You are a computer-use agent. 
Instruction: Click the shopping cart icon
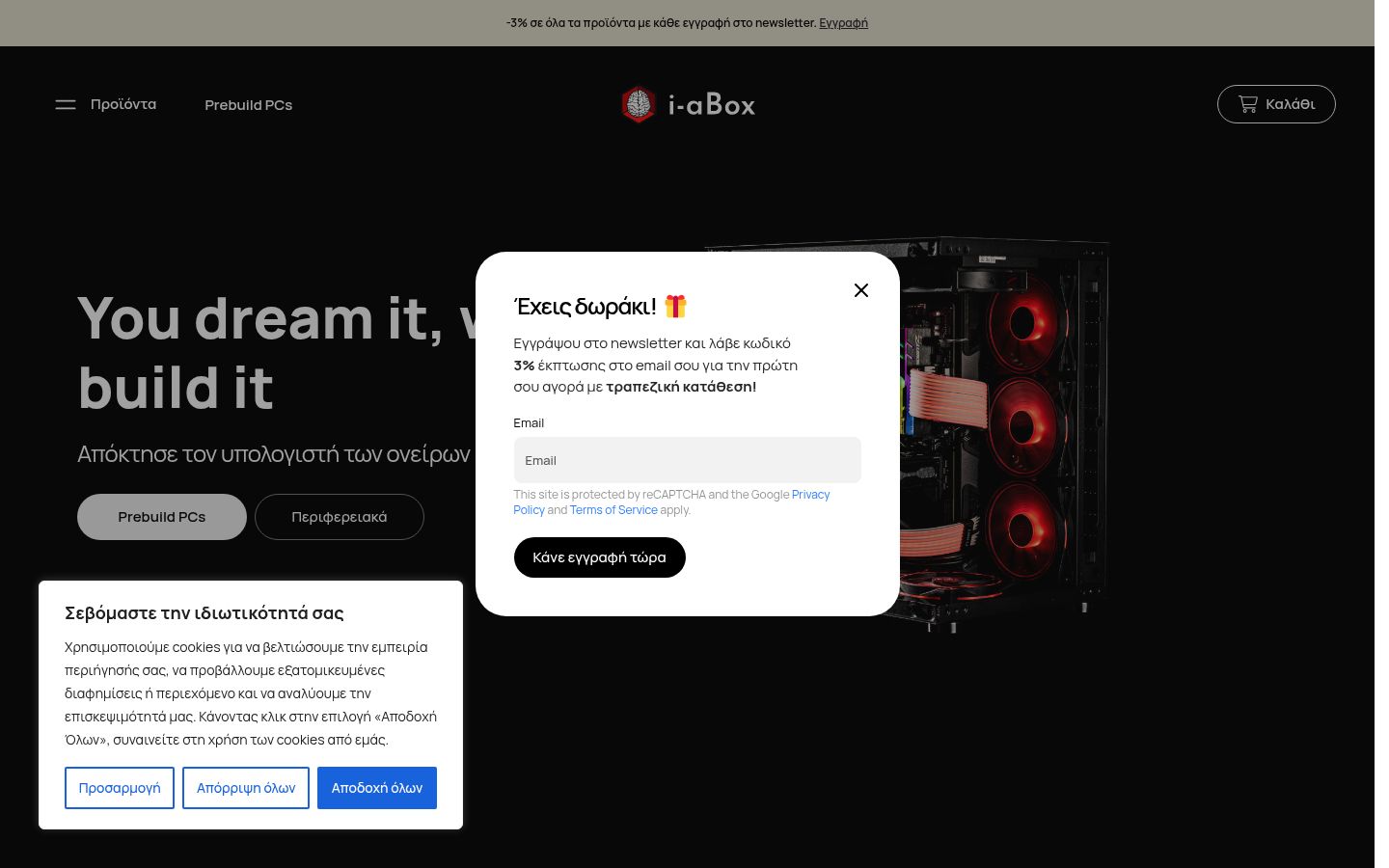click(x=1248, y=104)
